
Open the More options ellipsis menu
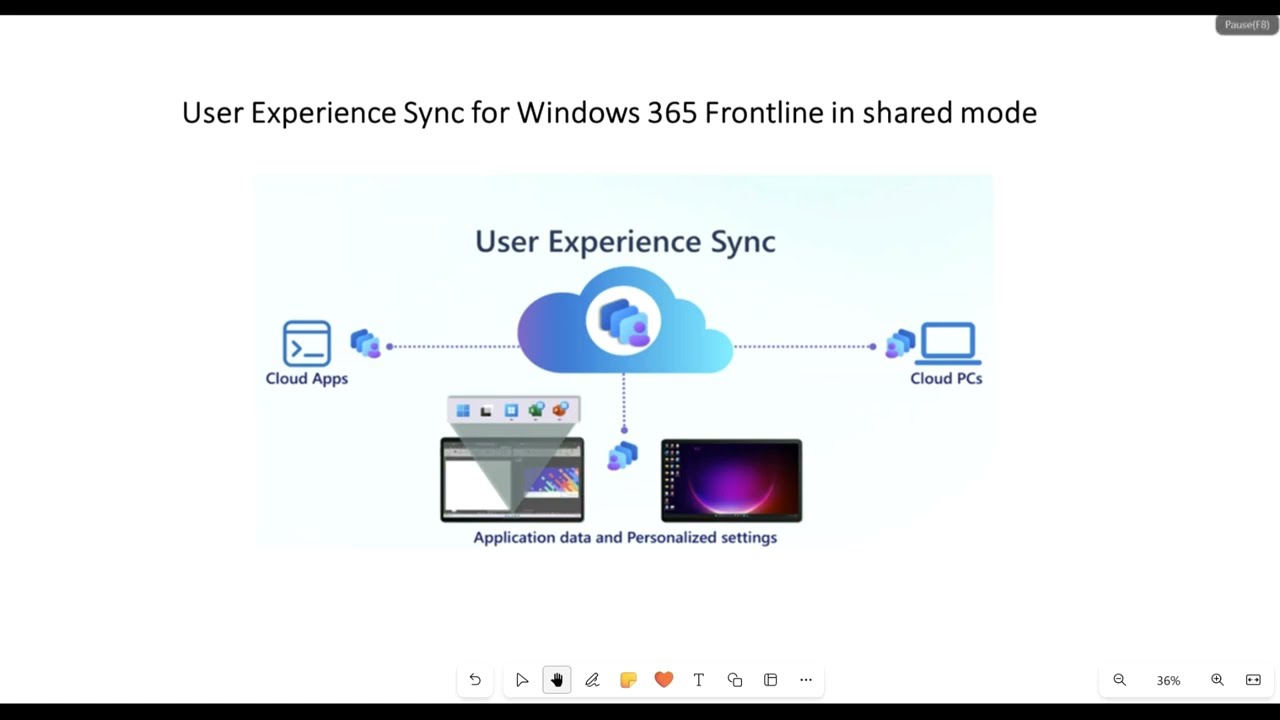click(806, 680)
